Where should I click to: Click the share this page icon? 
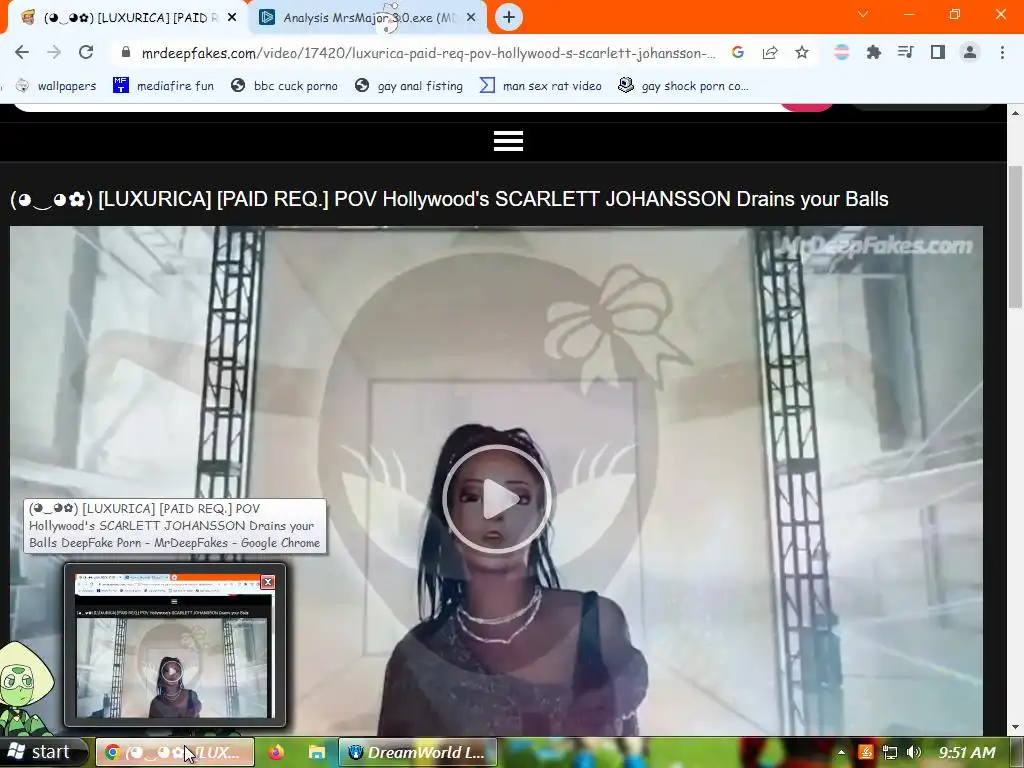coord(770,52)
